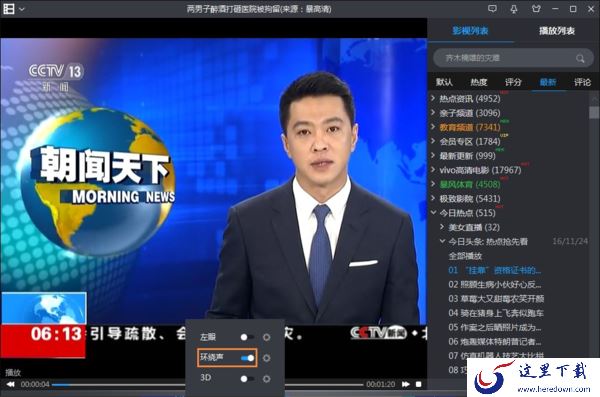
Task: Sort list by 热度
Action: coord(479,82)
